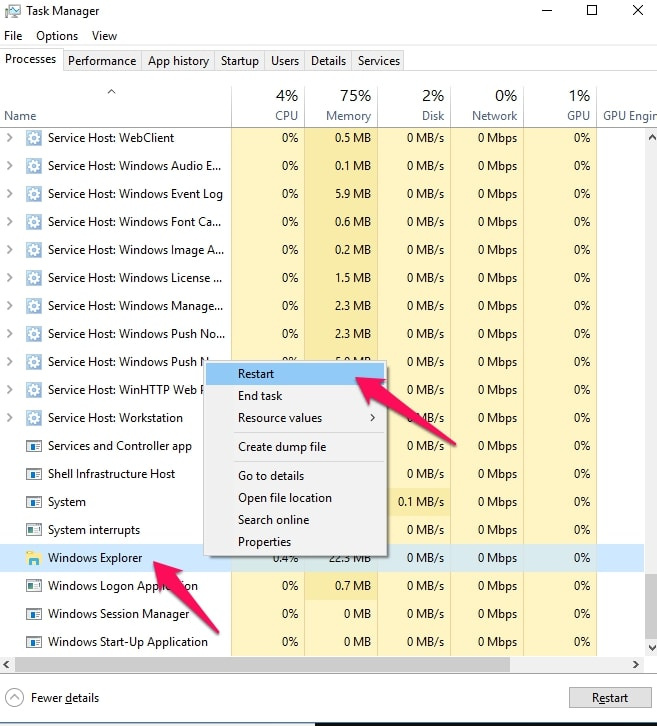
Task: Select End task in context menu
Action: 260,396
